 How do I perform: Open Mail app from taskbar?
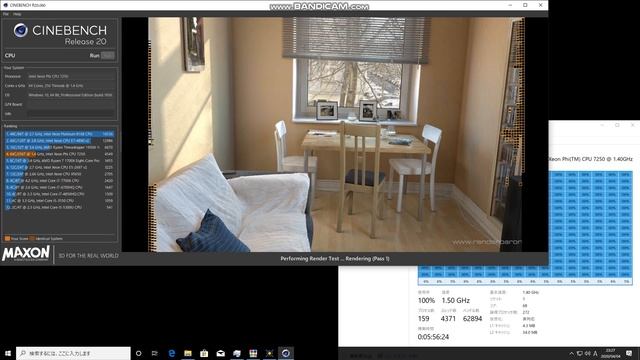[220, 353]
